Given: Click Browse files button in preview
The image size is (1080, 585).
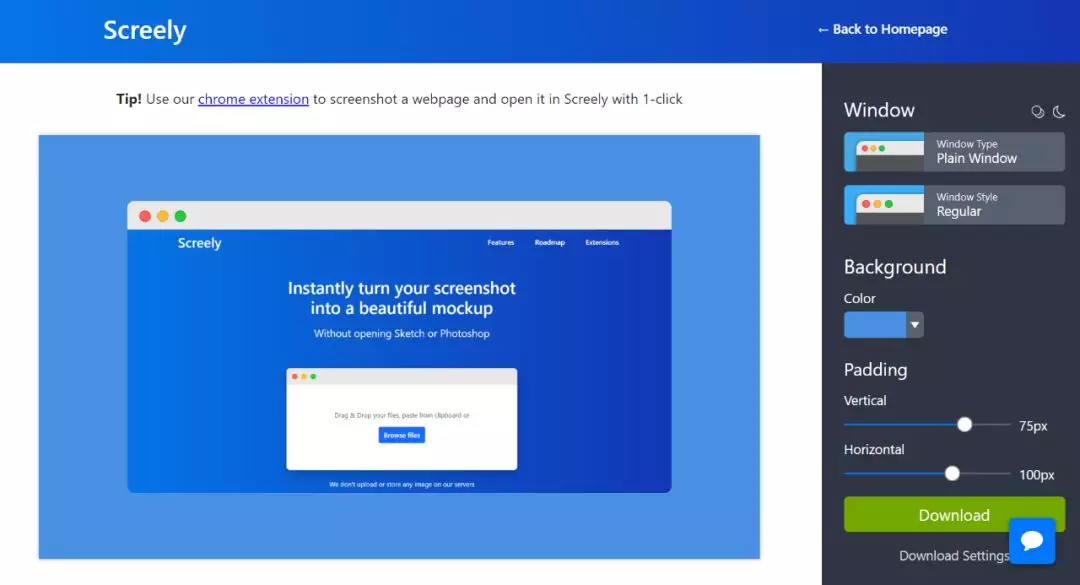Looking at the screenshot, I should 402,435.
